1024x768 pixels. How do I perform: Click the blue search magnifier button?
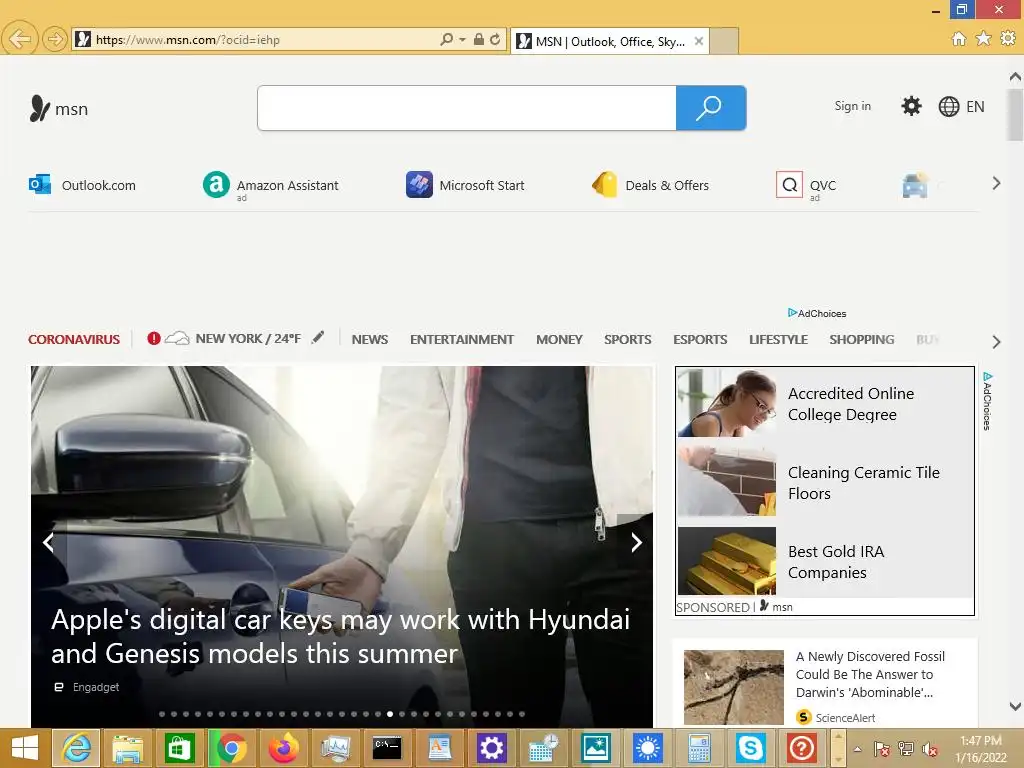pos(711,108)
